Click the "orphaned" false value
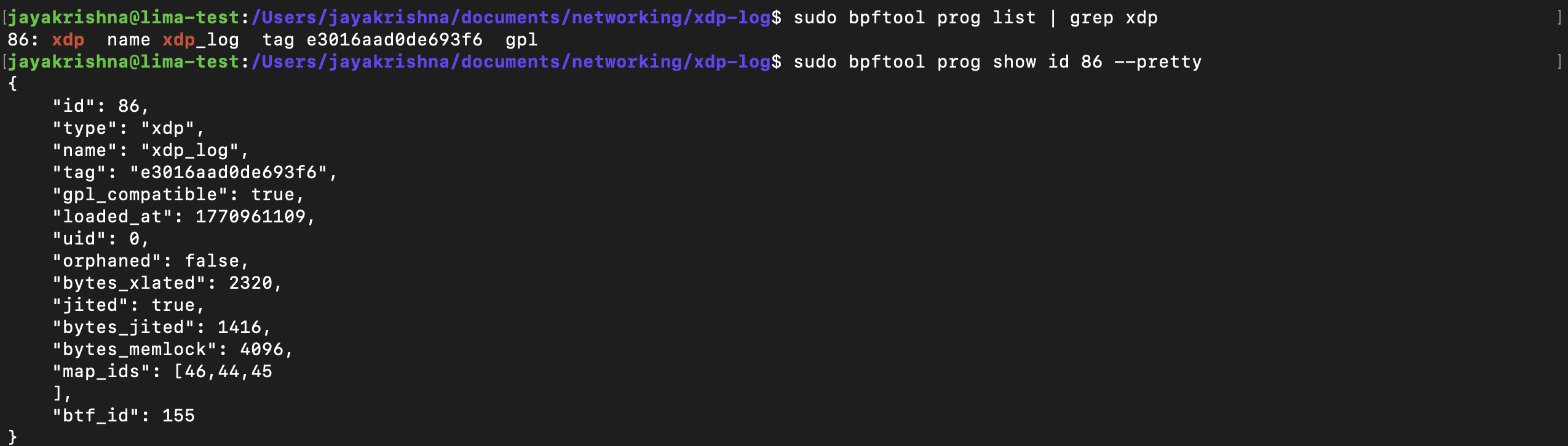 (212, 261)
